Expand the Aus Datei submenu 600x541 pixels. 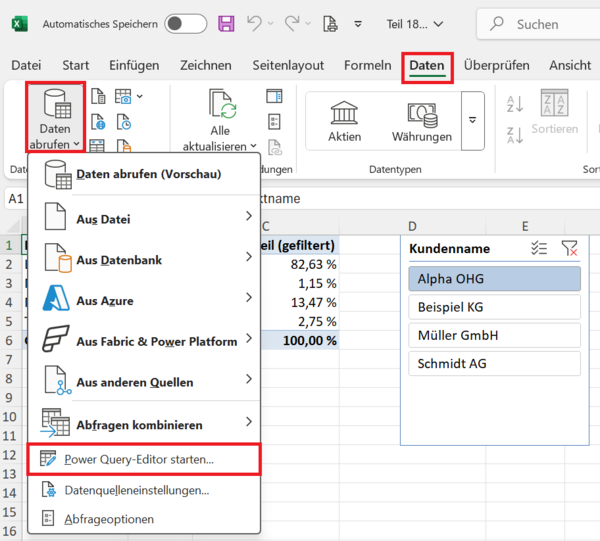click(x=144, y=217)
